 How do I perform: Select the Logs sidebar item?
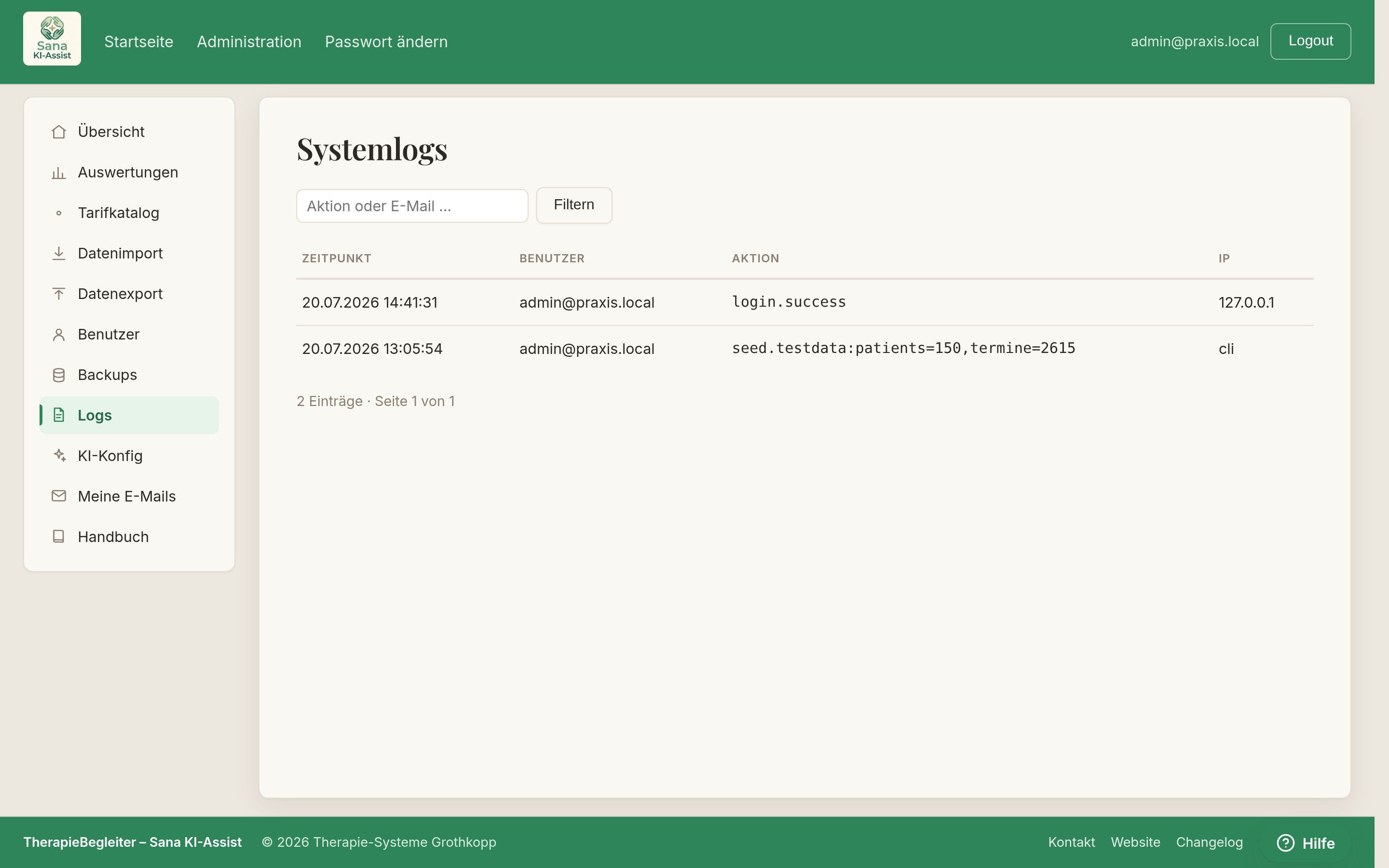[129, 415]
